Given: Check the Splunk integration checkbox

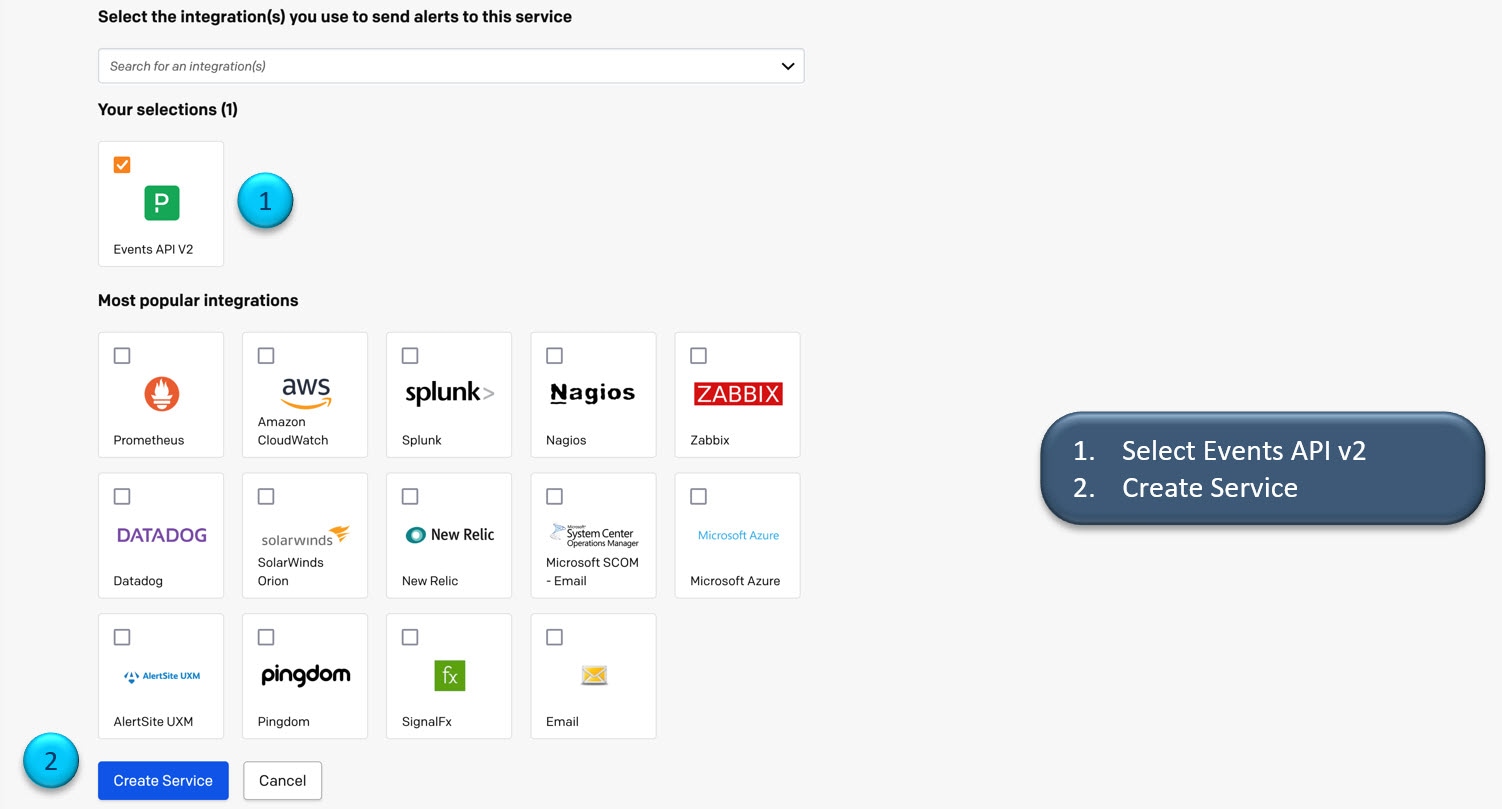Looking at the screenshot, I should [410, 356].
